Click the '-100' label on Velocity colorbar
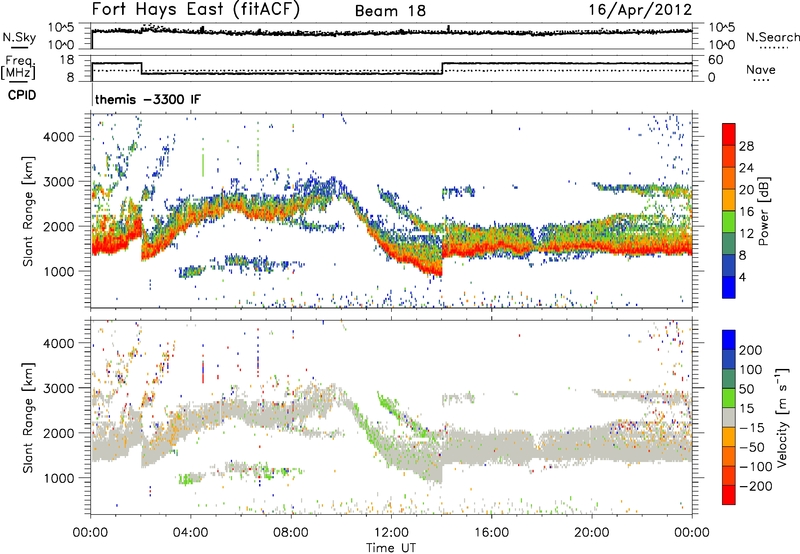Screen dimensions: 800x554 pos(756,467)
